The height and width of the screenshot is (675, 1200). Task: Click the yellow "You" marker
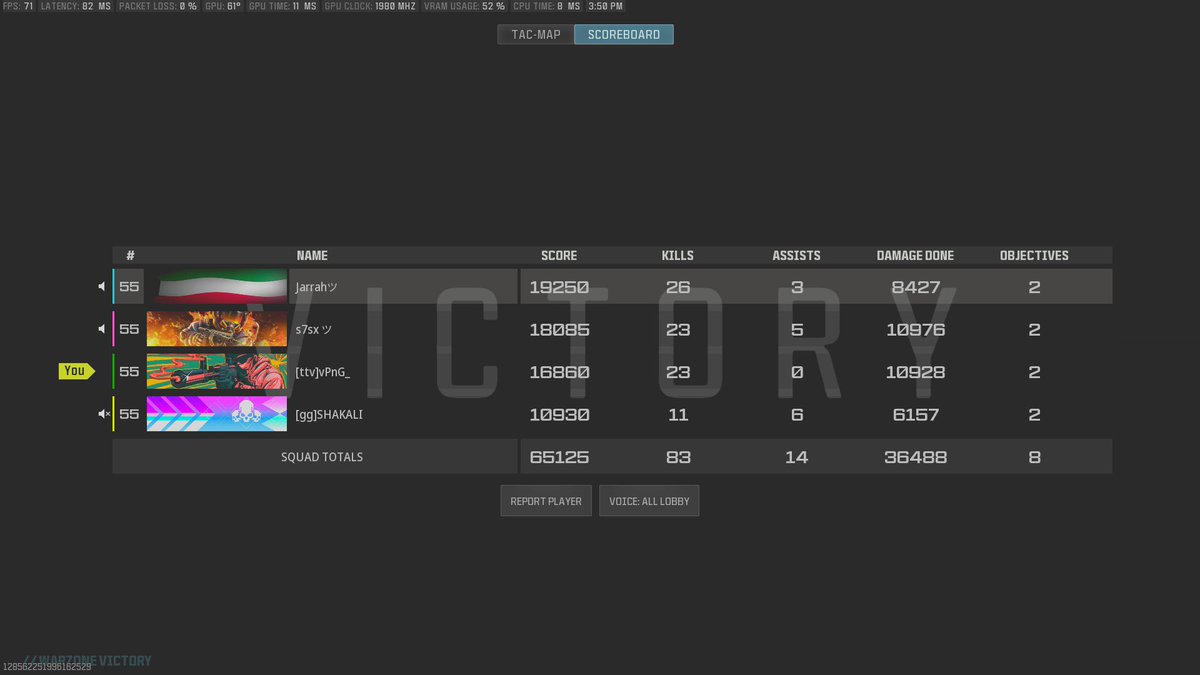pos(77,371)
